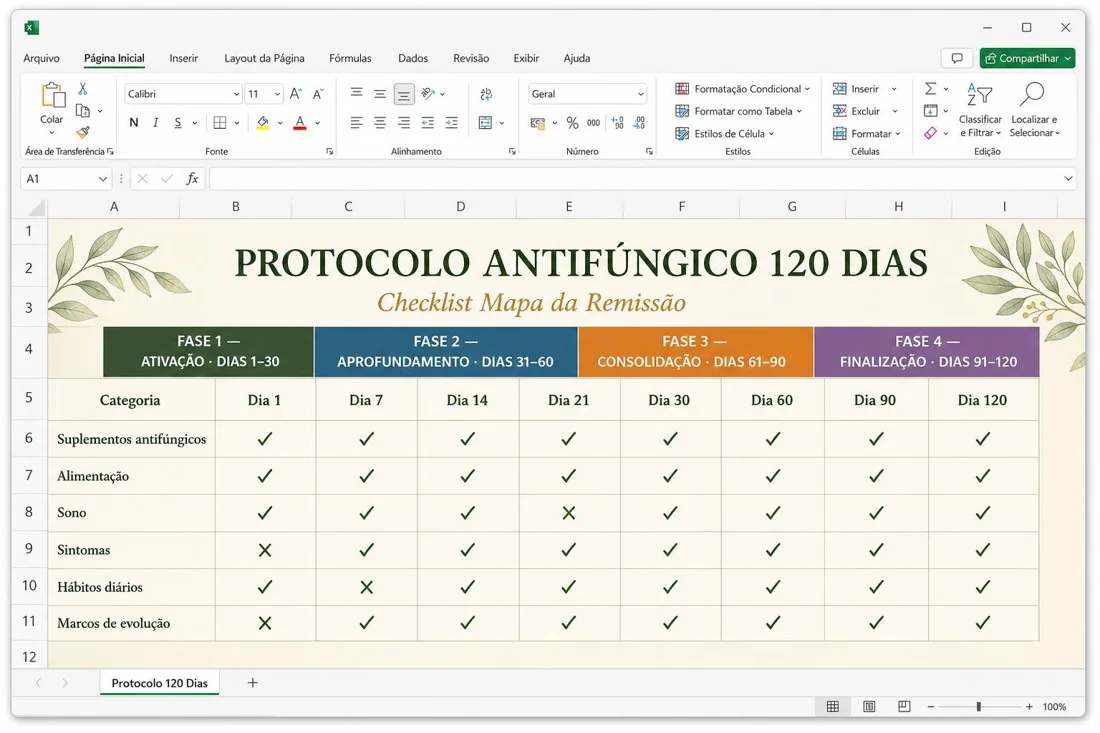Click the AutoSum sigma icon

[x=930, y=89]
